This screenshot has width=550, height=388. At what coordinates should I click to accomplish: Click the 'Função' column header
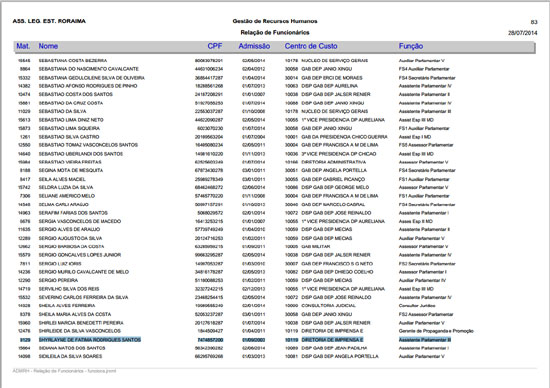[x=411, y=46]
